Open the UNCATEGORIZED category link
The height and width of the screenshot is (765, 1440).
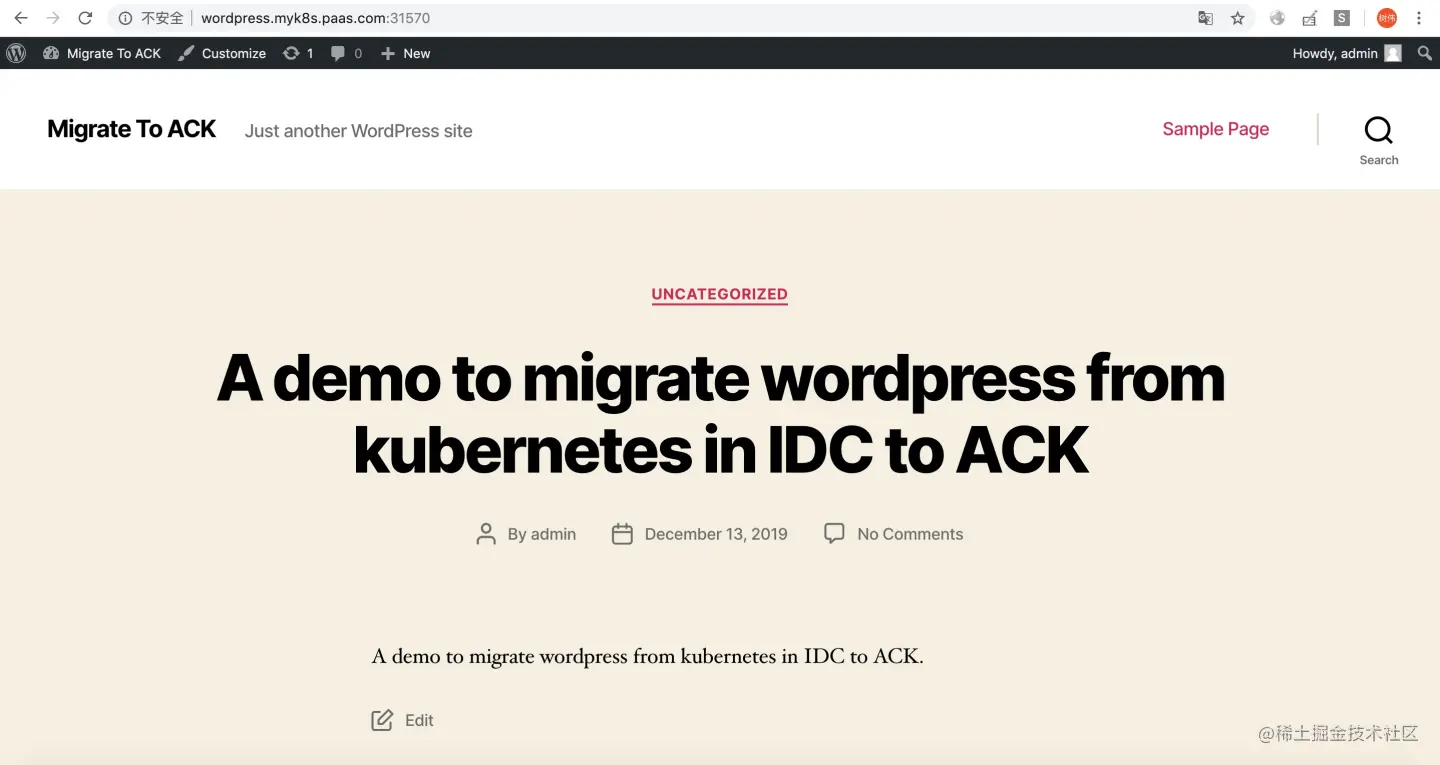[720, 294]
